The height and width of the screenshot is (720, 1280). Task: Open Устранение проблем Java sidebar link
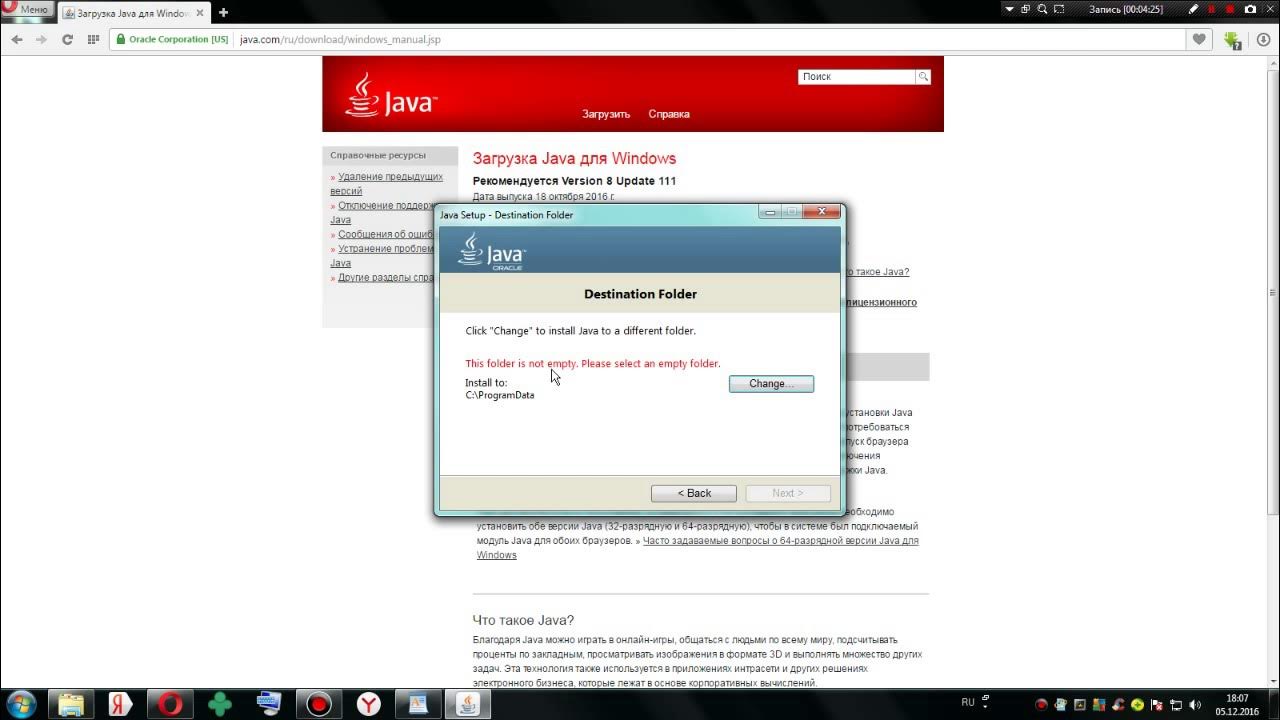[383, 256]
